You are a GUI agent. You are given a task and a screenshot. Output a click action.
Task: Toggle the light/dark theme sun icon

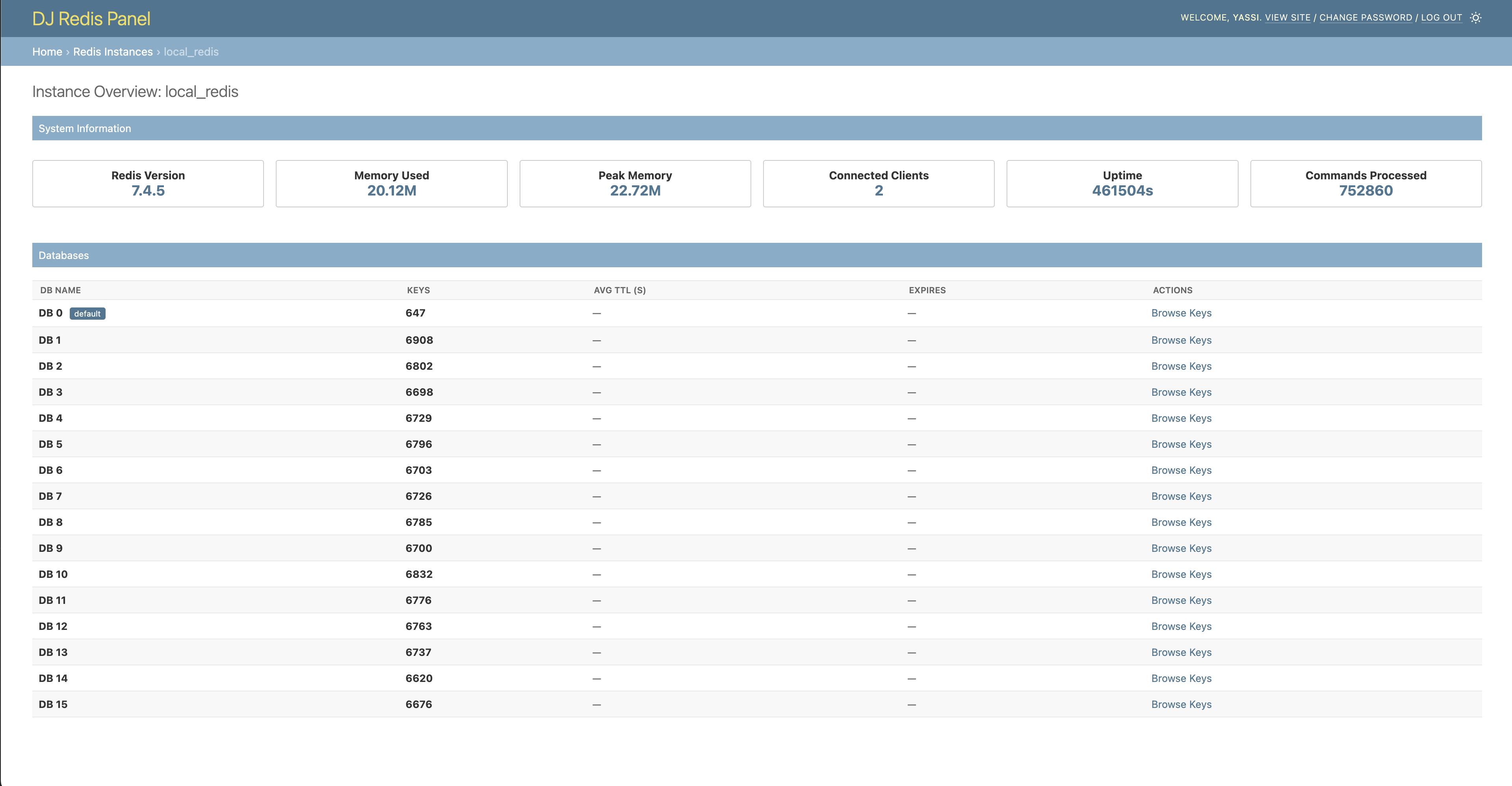tap(1476, 18)
